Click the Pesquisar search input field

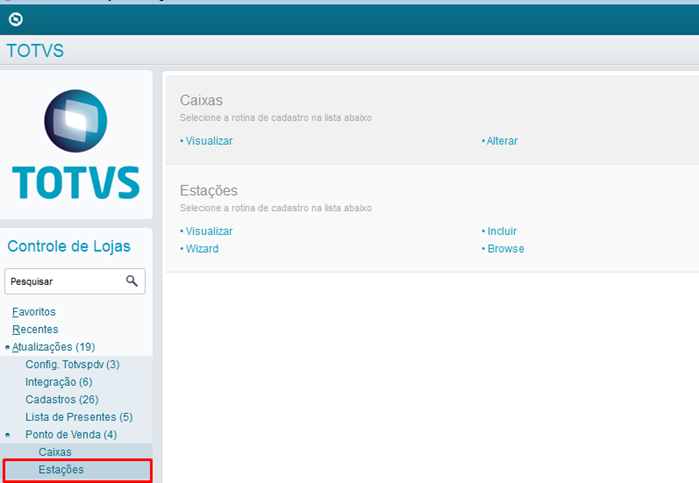click(x=75, y=281)
